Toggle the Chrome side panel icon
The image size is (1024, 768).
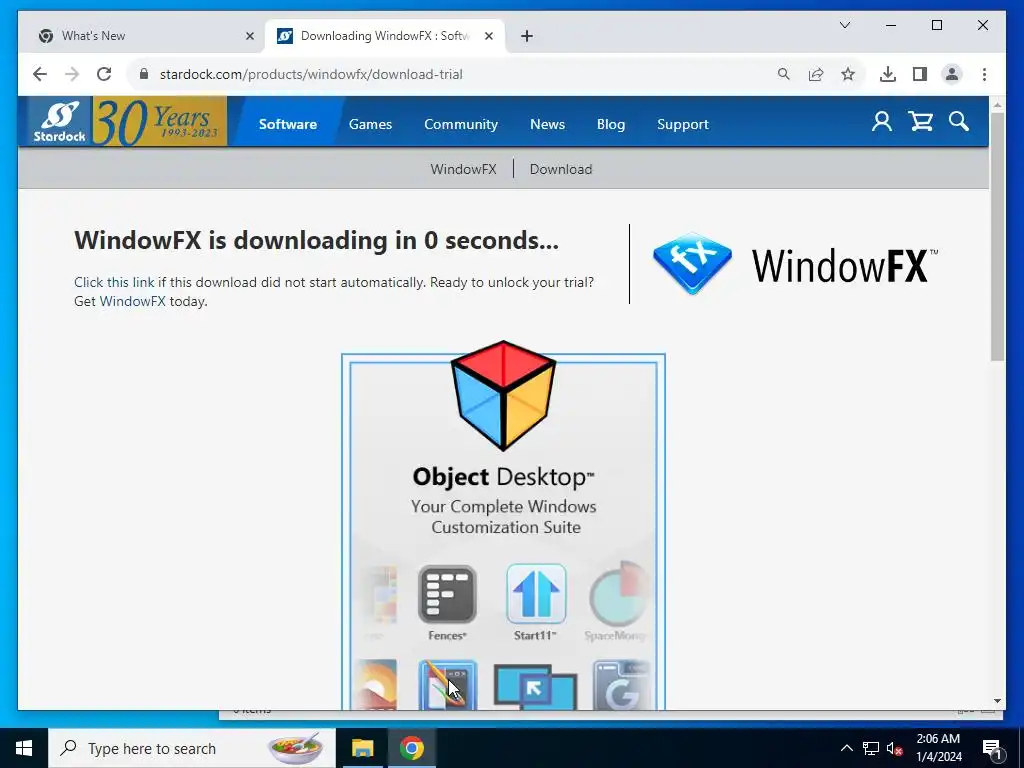click(x=920, y=74)
